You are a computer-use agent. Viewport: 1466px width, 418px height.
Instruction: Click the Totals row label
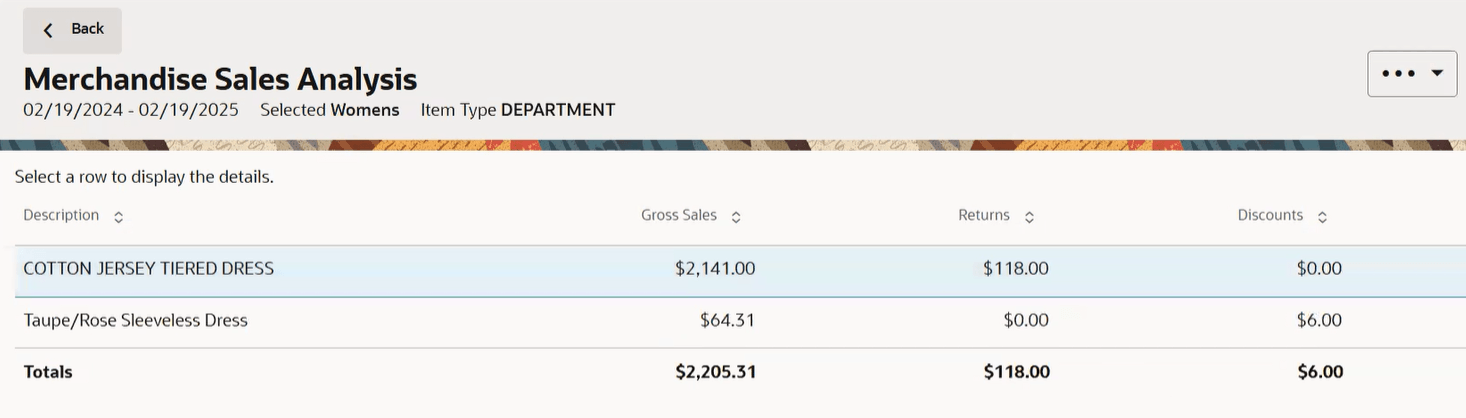(48, 372)
